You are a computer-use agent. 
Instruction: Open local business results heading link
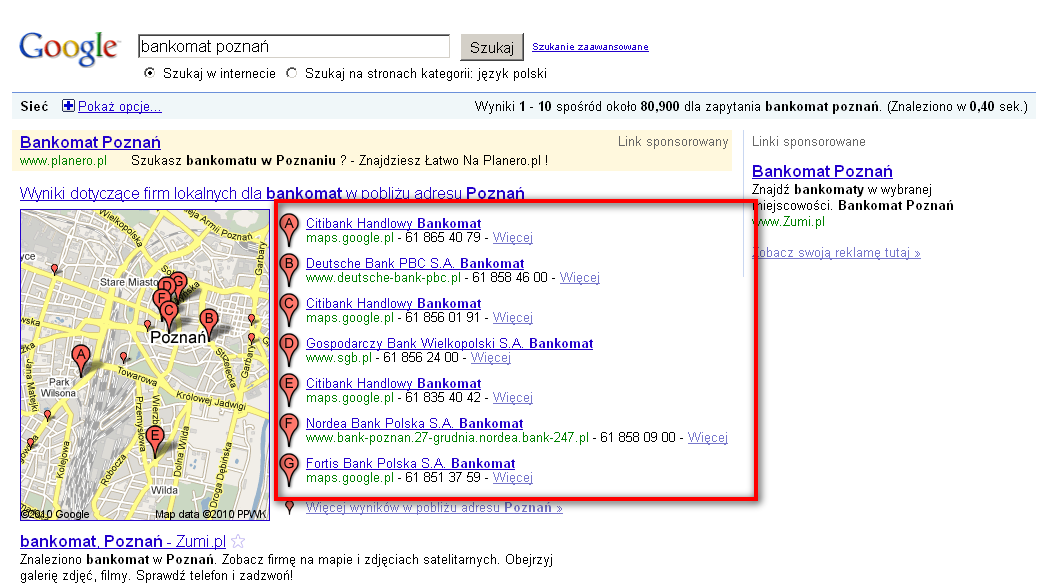click(x=272, y=193)
